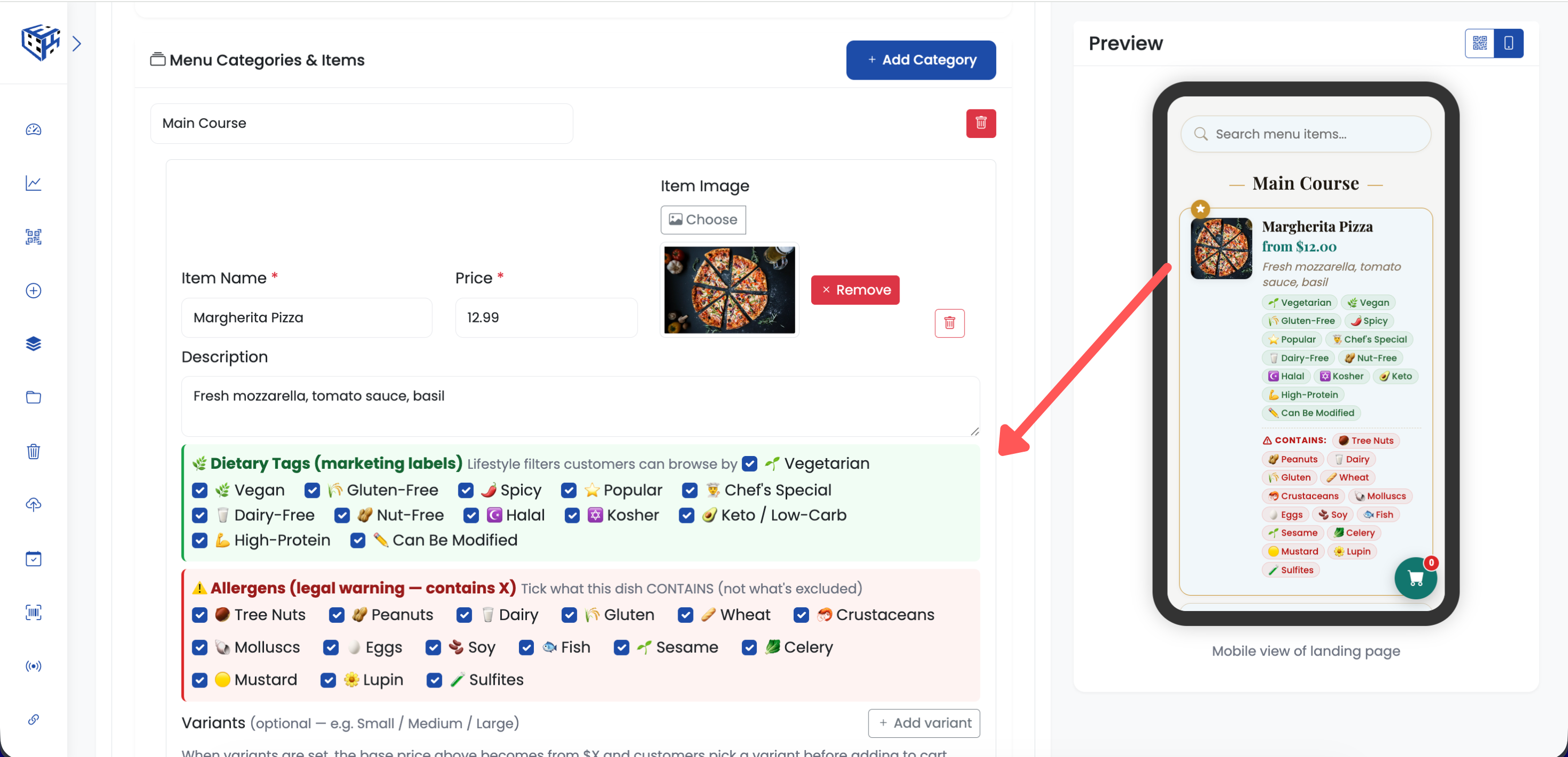This screenshot has width=1568, height=757.
Task: Switch preview to mobile phone view
Action: point(1508,43)
